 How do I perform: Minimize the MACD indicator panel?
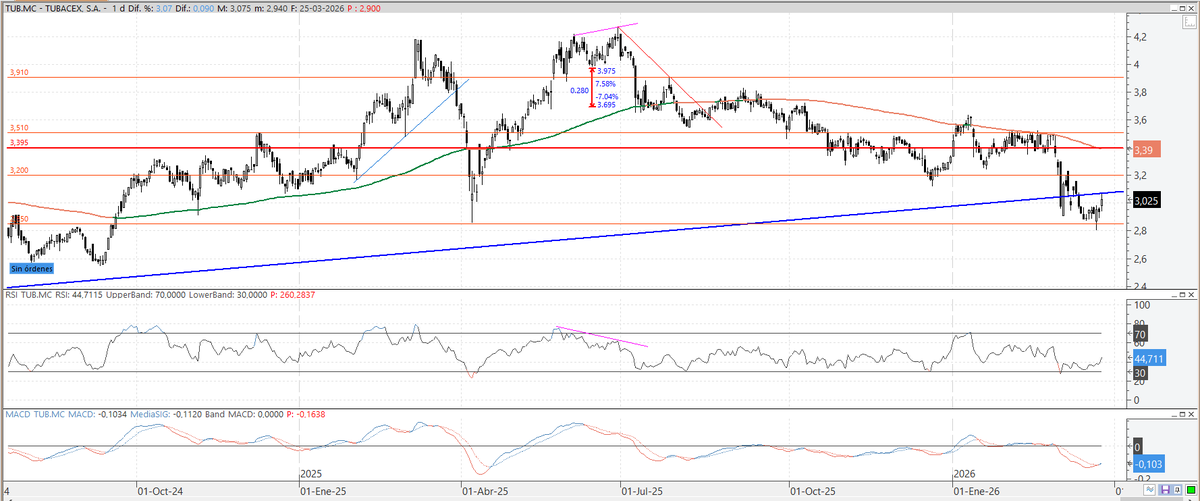pyautogui.click(x=1176, y=413)
